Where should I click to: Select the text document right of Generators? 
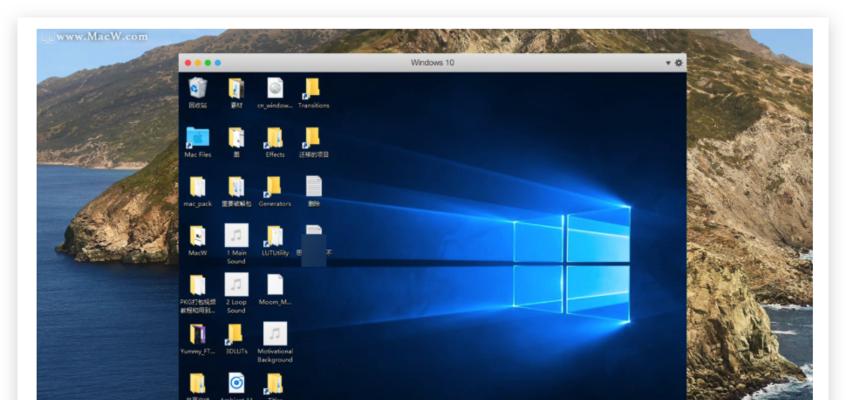313,191
